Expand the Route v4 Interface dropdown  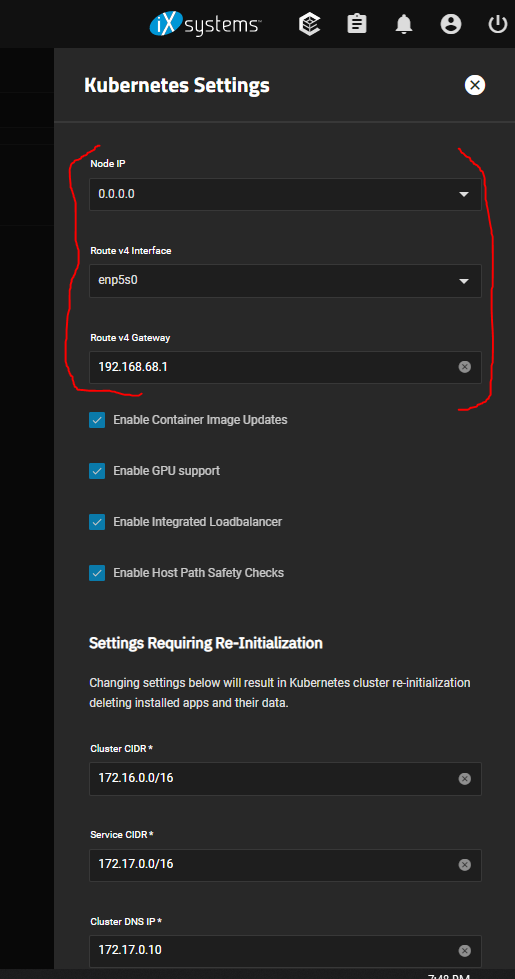pyautogui.click(x=285, y=280)
